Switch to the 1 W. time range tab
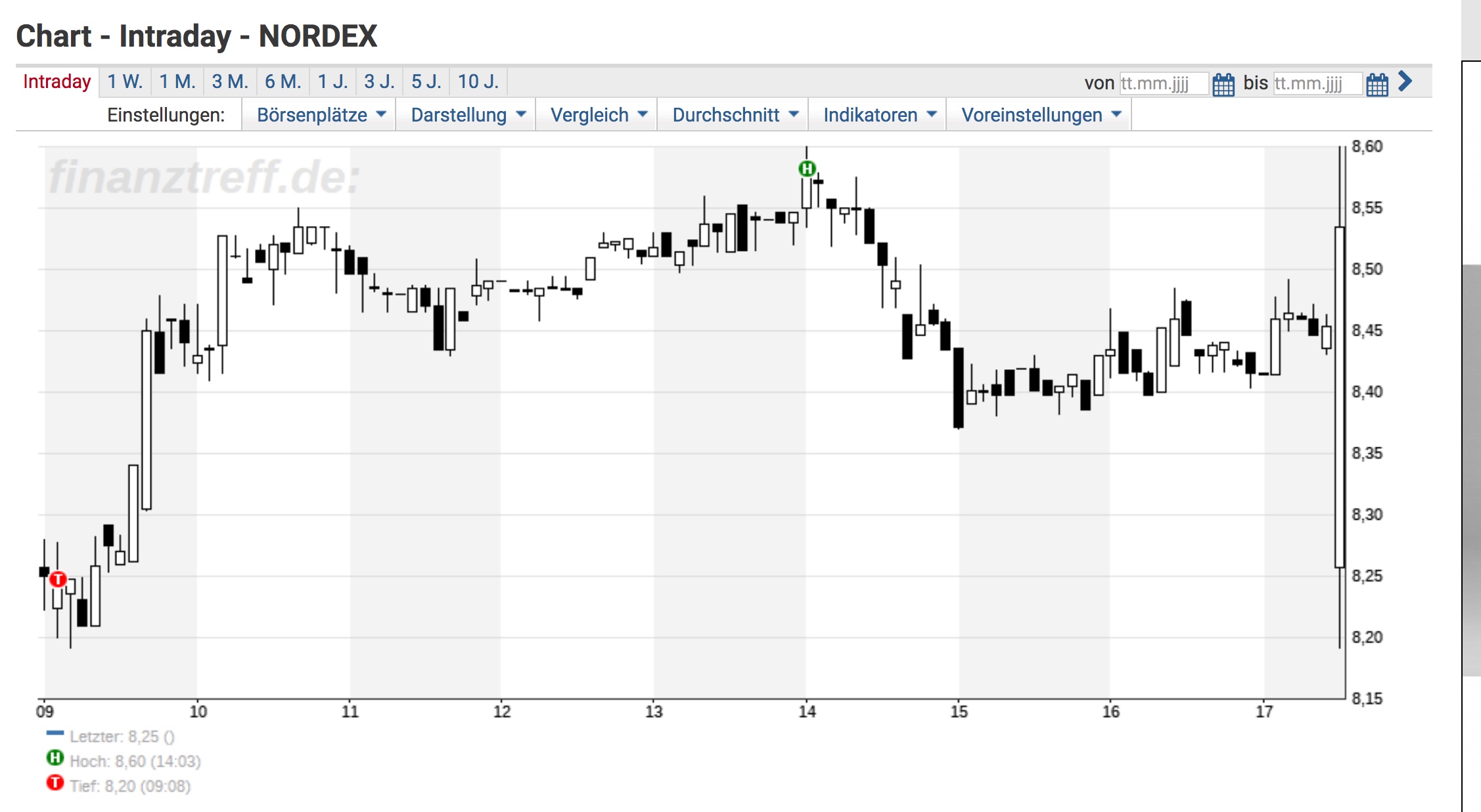 tap(125, 81)
